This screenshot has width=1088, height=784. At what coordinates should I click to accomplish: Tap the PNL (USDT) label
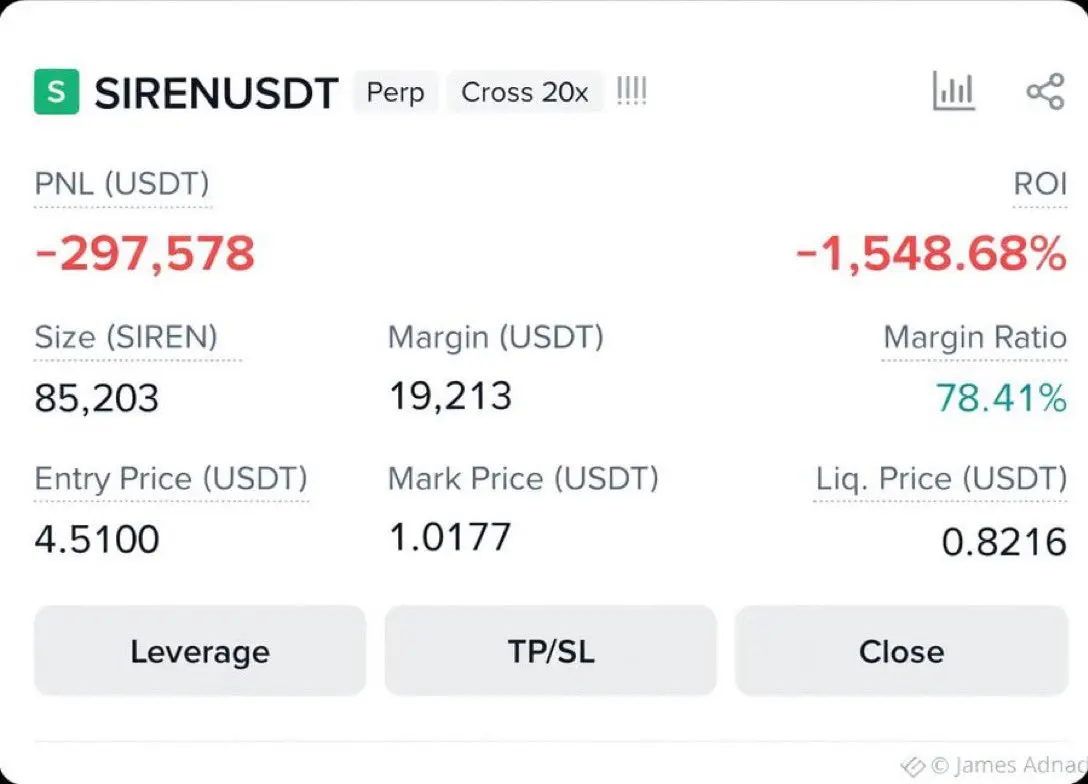click(122, 184)
